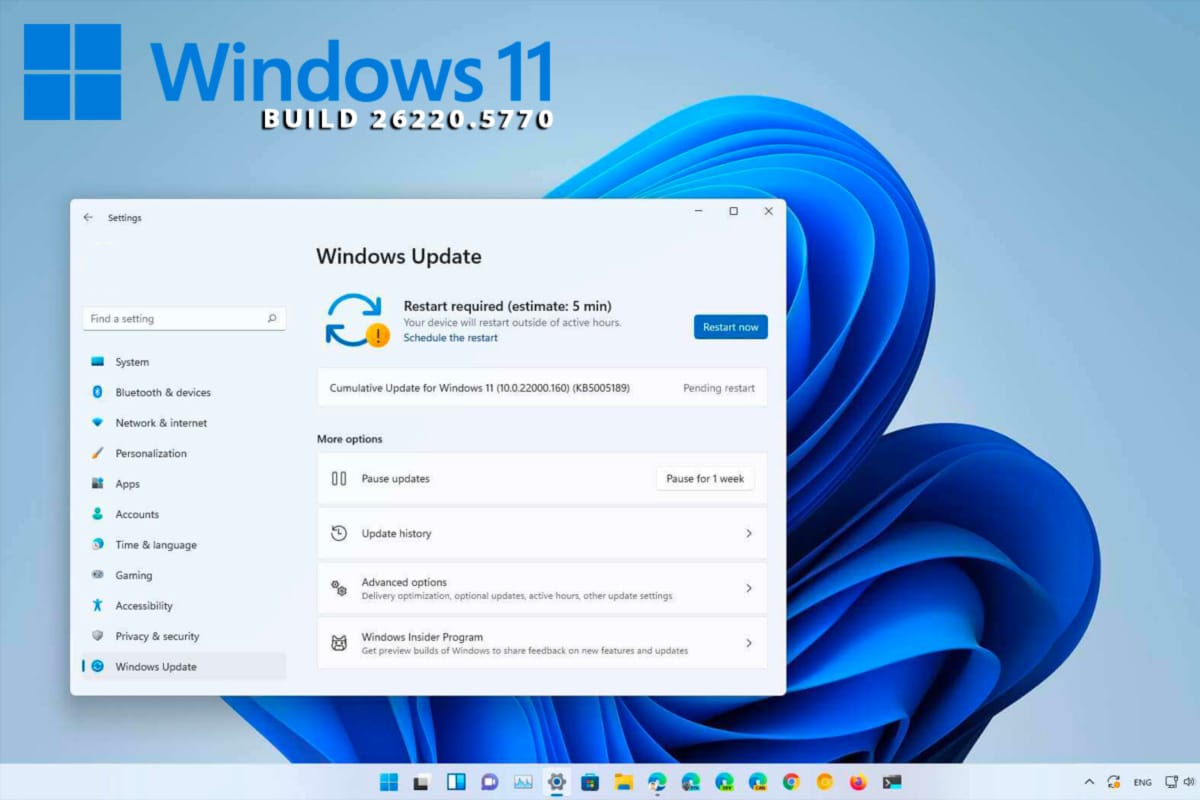This screenshot has width=1200, height=800.
Task: Select Apps in the sidebar
Action: click(184, 484)
